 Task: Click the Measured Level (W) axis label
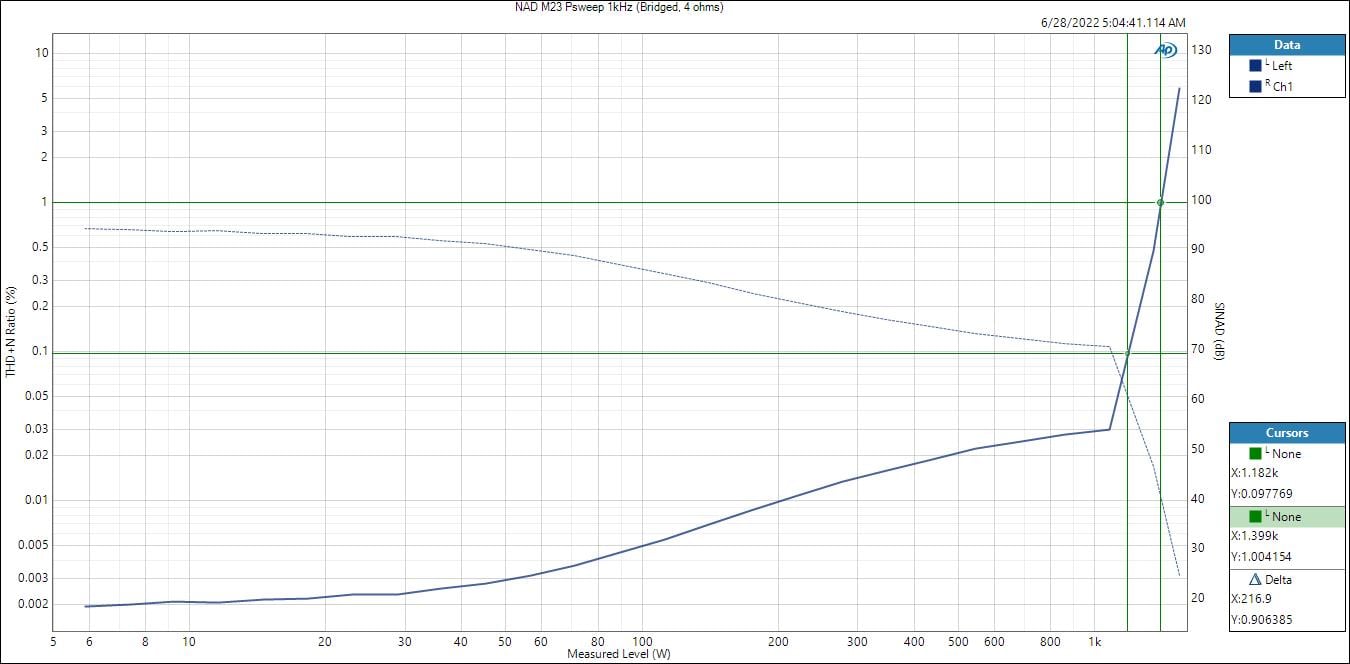pyautogui.click(x=618, y=654)
